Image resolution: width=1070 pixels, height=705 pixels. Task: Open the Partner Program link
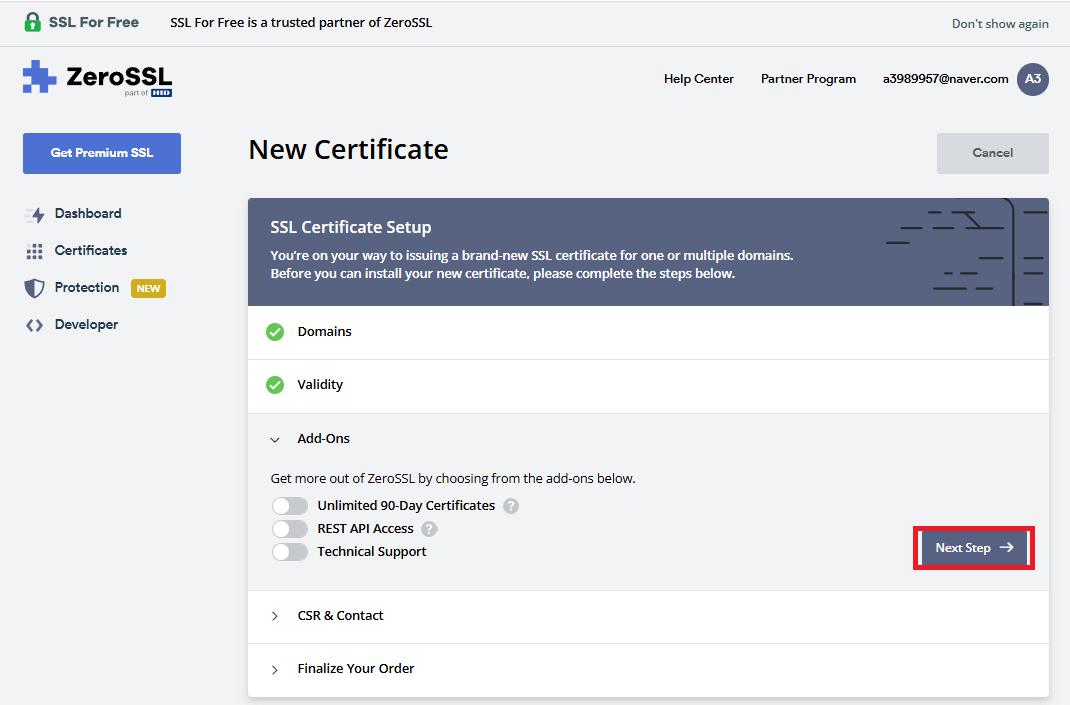[808, 79]
